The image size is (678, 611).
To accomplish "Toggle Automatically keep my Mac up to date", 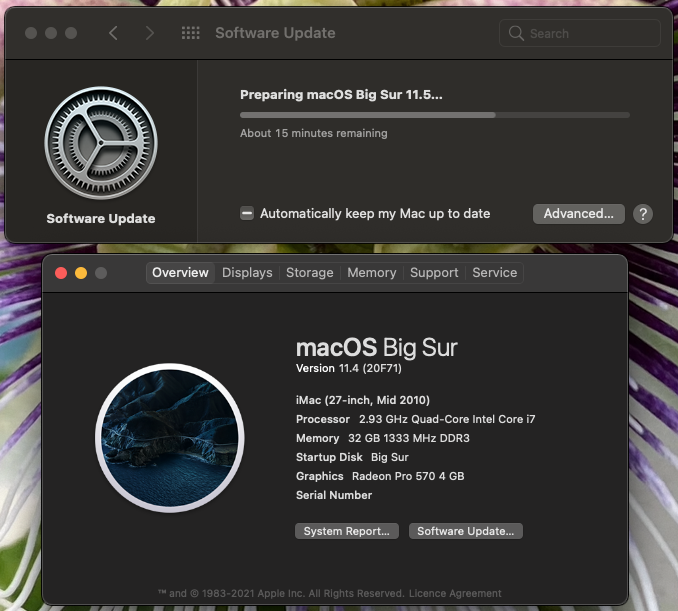I will [247, 213].
